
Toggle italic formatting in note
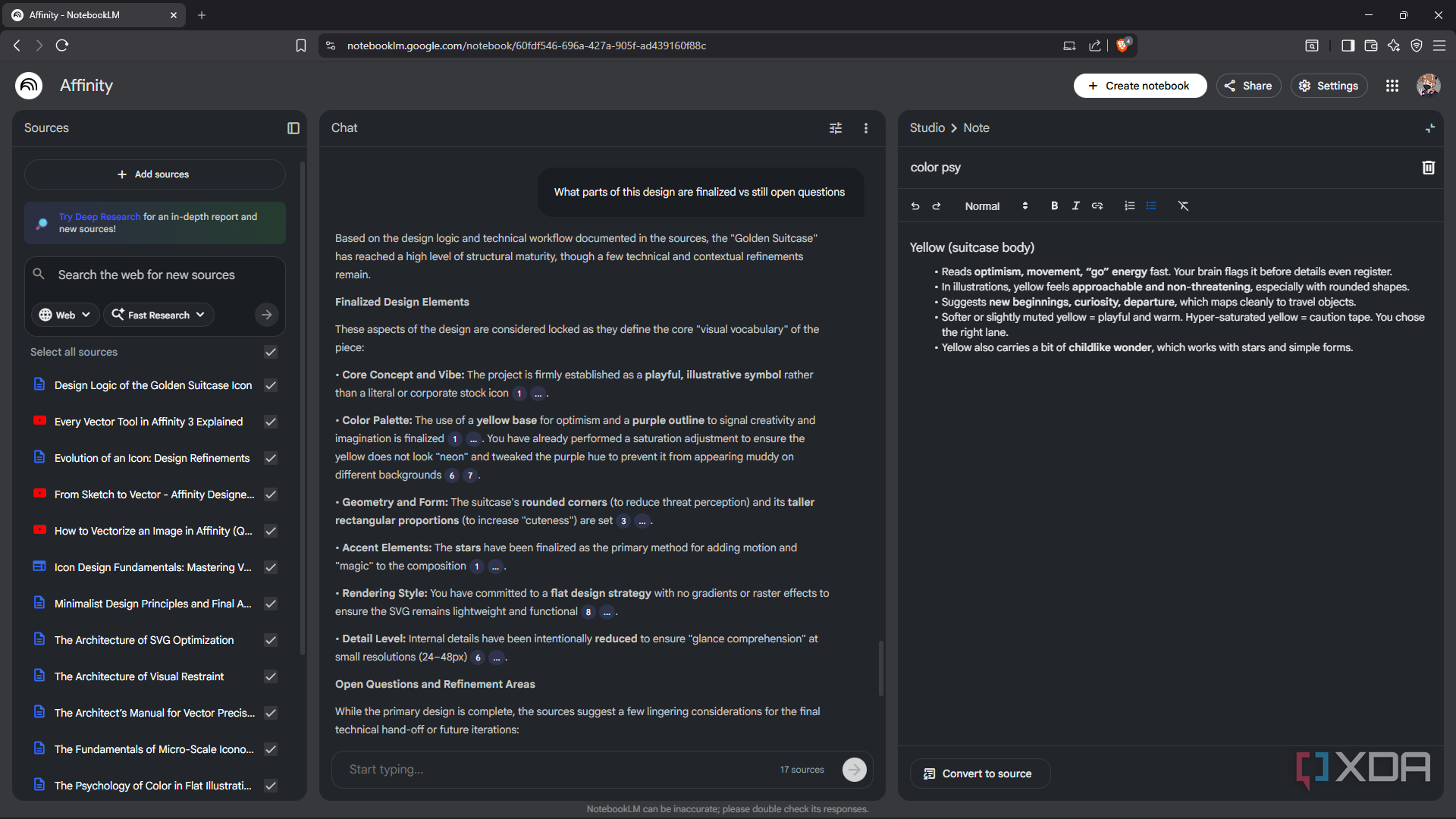point(1075,206)
